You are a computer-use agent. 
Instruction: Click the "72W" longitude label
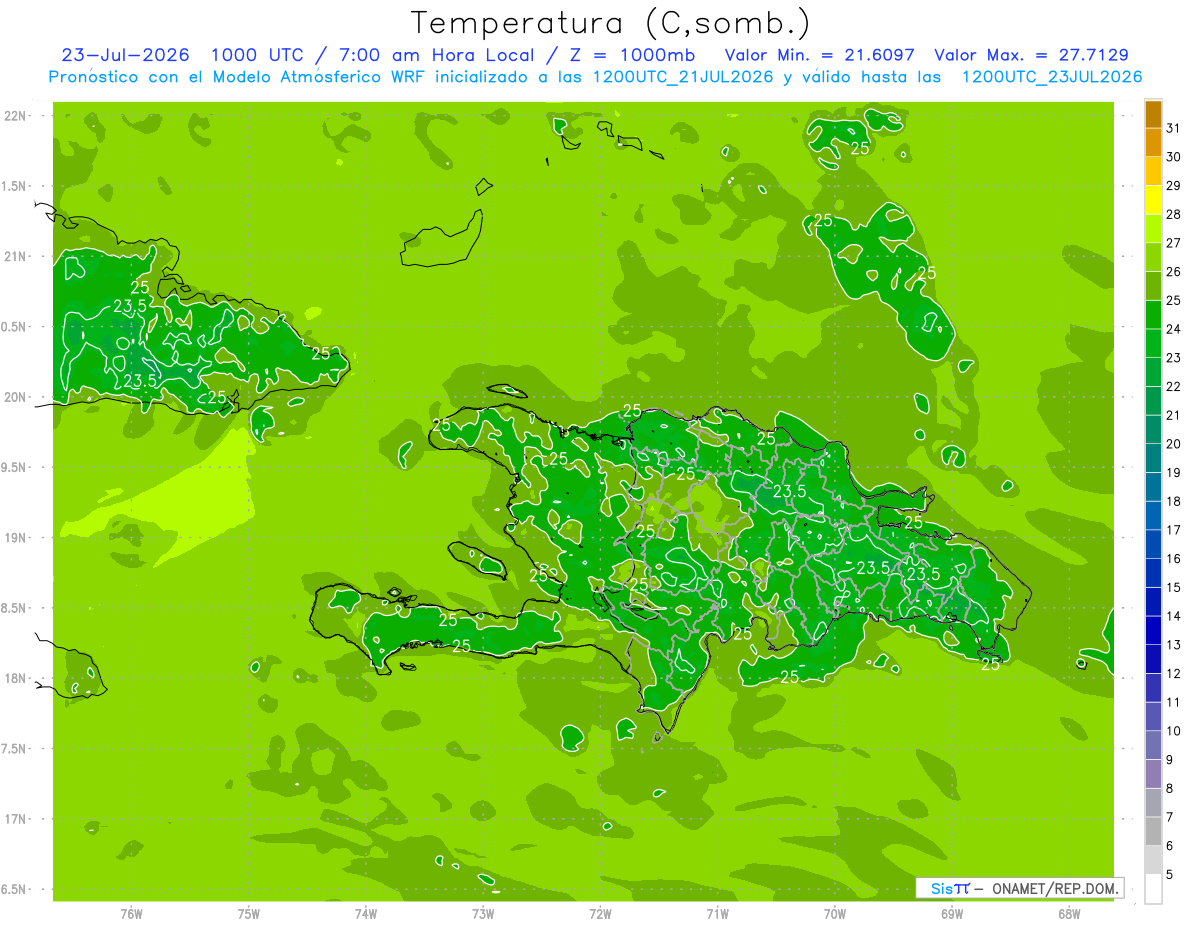click(x=600, y=914)
